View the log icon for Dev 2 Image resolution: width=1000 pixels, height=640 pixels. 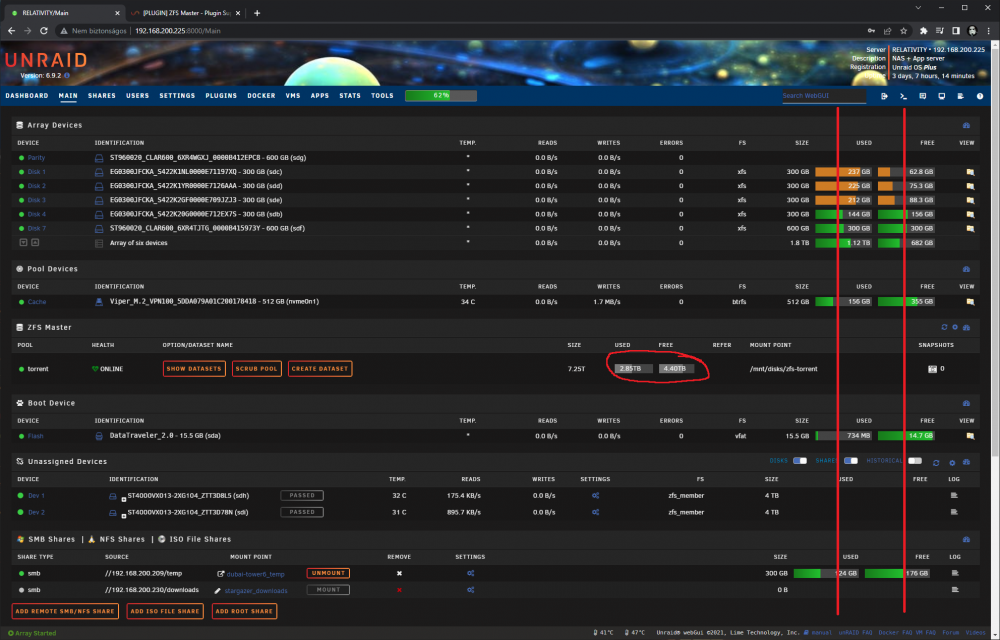pyautogui.click(x=954, y=512)
